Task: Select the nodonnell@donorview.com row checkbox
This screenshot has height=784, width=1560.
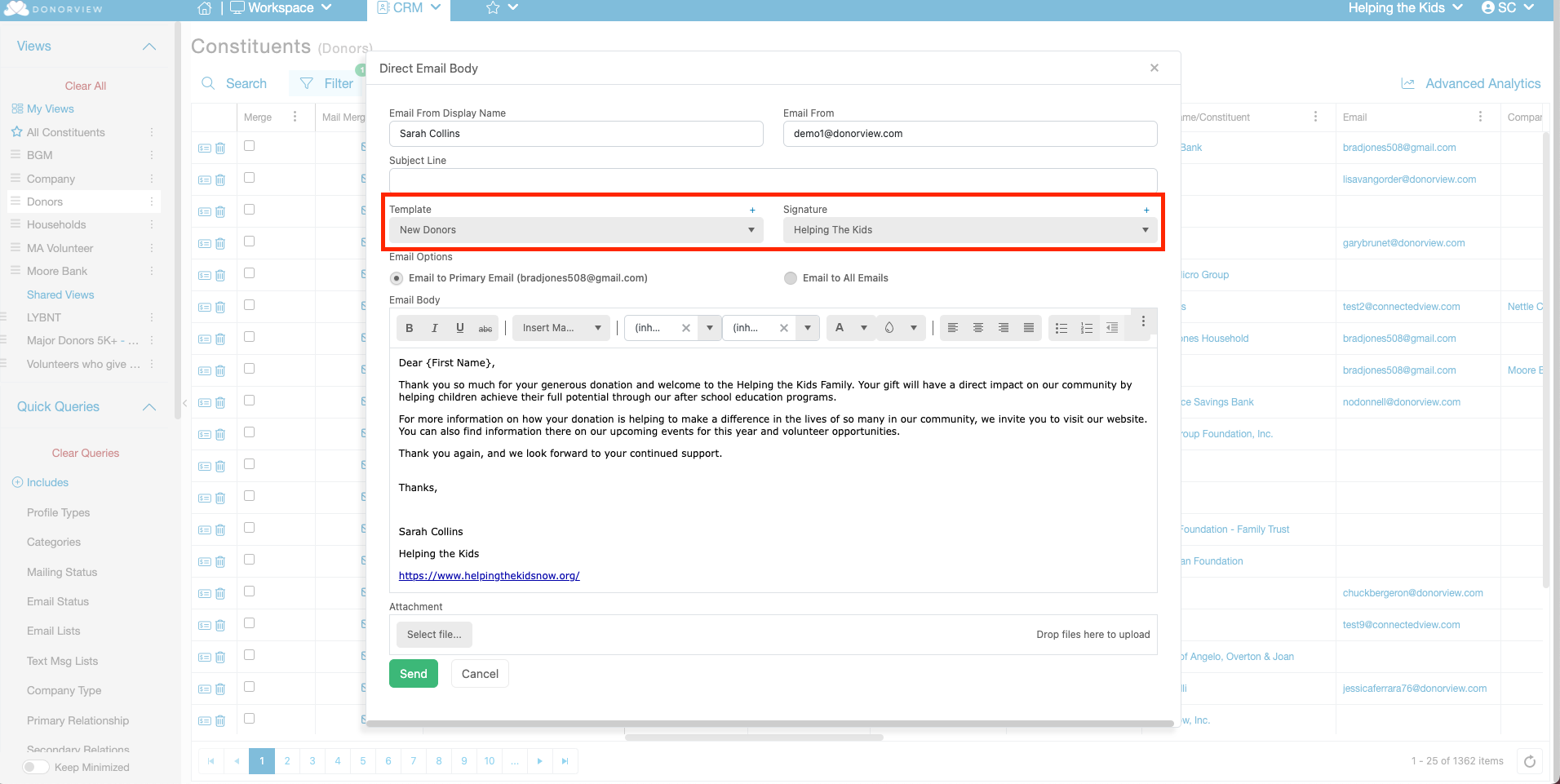Action: coord(250,401)
